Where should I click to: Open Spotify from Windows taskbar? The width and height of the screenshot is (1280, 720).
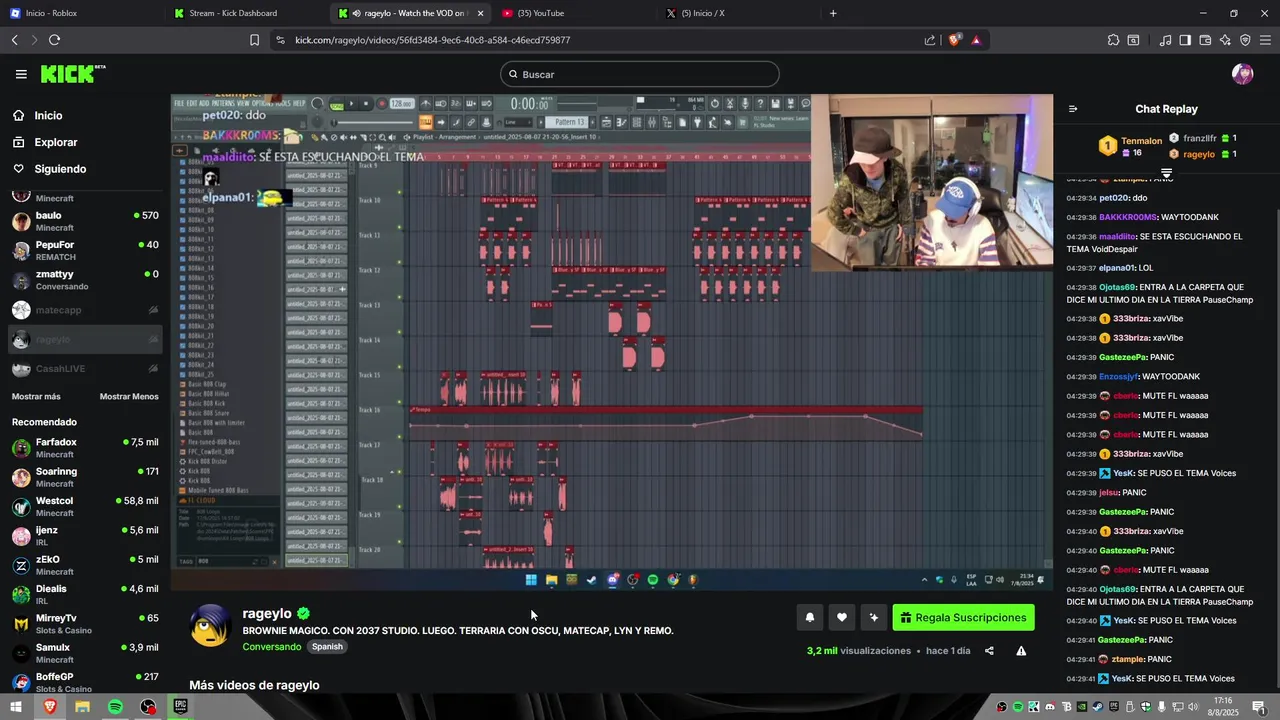[115, 707]
